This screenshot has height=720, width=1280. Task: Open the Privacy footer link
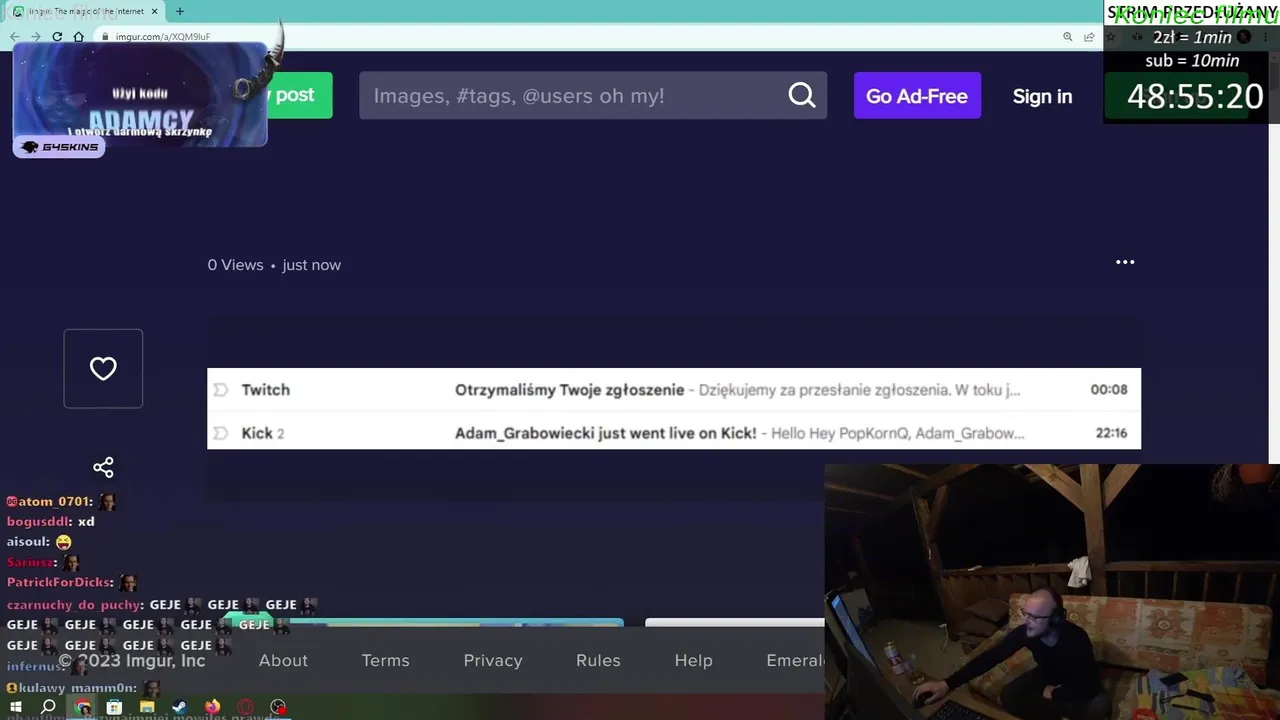coord(493,660)
